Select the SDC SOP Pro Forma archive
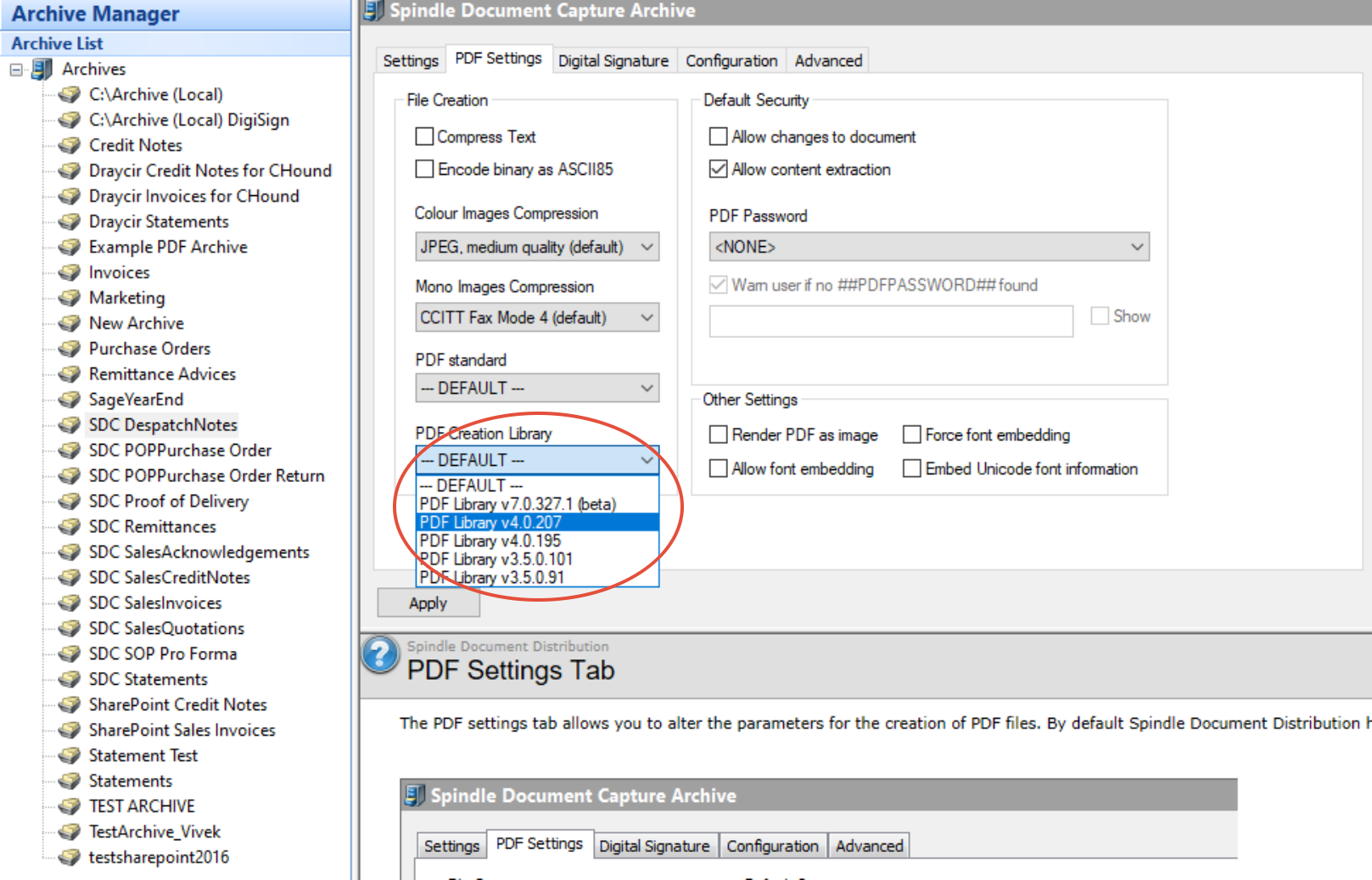The image size is (1372, 880). [163, 654]
